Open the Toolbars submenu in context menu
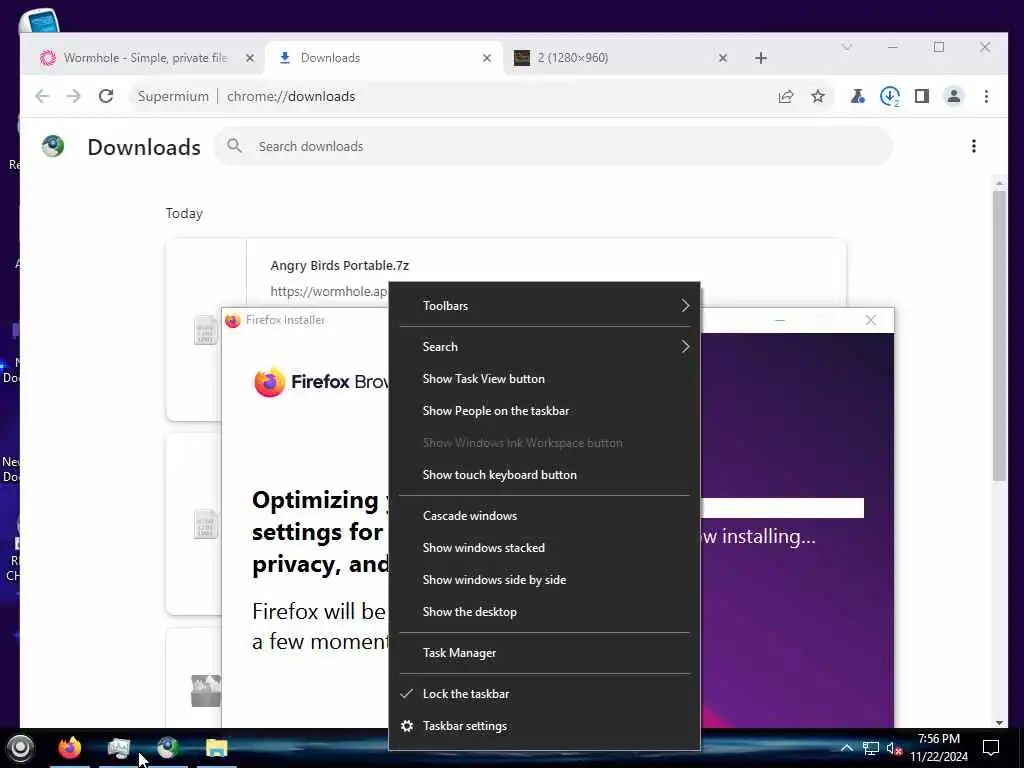This screenshot has width=1024, height=768. [544, 306]
